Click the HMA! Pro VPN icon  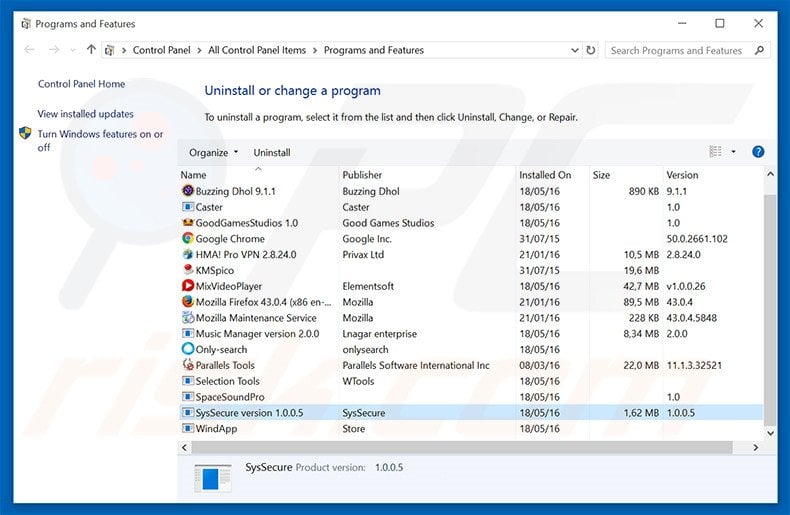tap(188, 254)
